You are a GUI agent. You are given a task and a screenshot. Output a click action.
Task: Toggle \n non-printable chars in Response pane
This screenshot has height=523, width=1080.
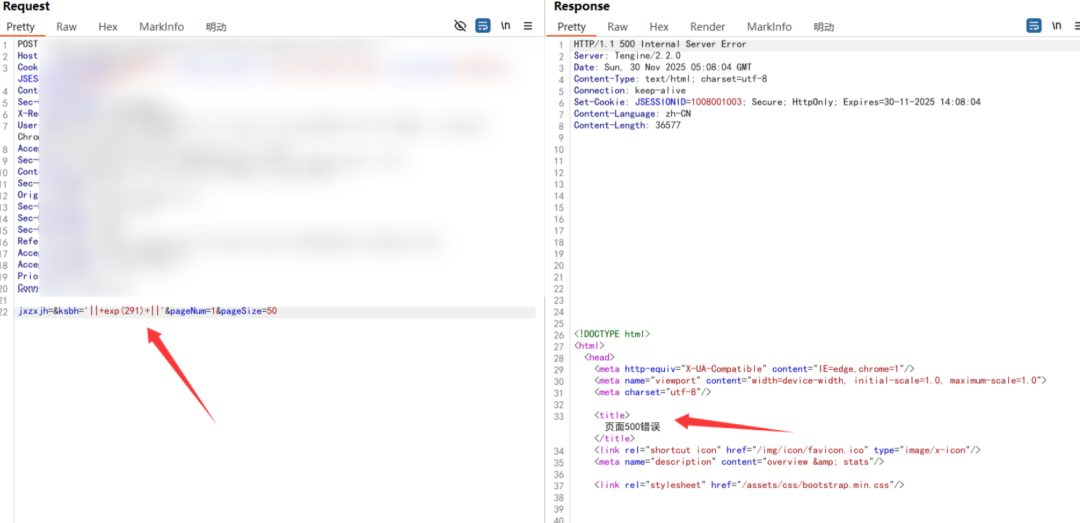click(x=1056, y=26)
